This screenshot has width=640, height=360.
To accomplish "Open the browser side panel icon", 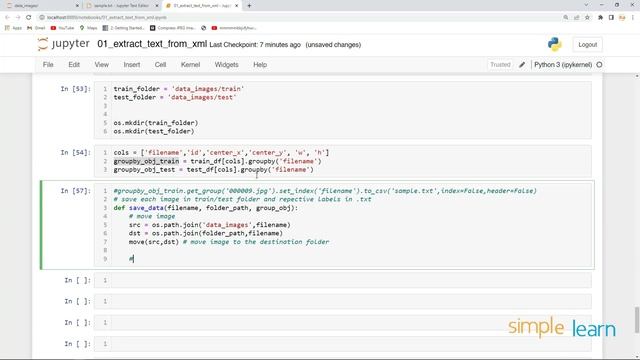I will 611,18.
